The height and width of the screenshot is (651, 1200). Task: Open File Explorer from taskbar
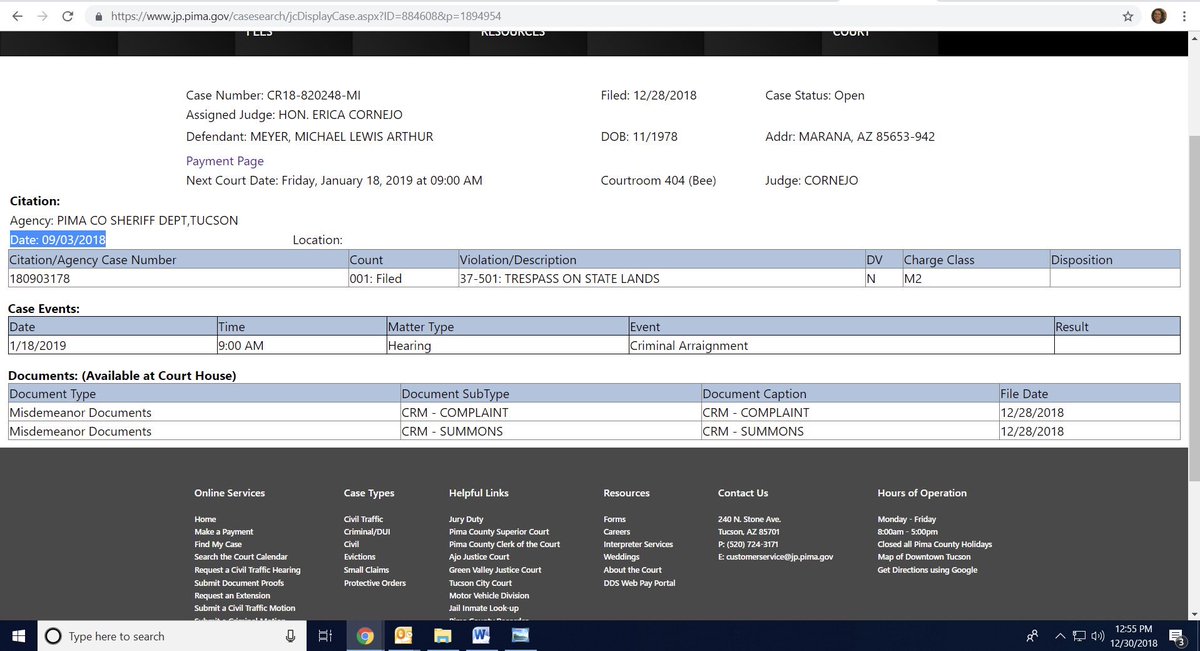[x=443, y=636]
